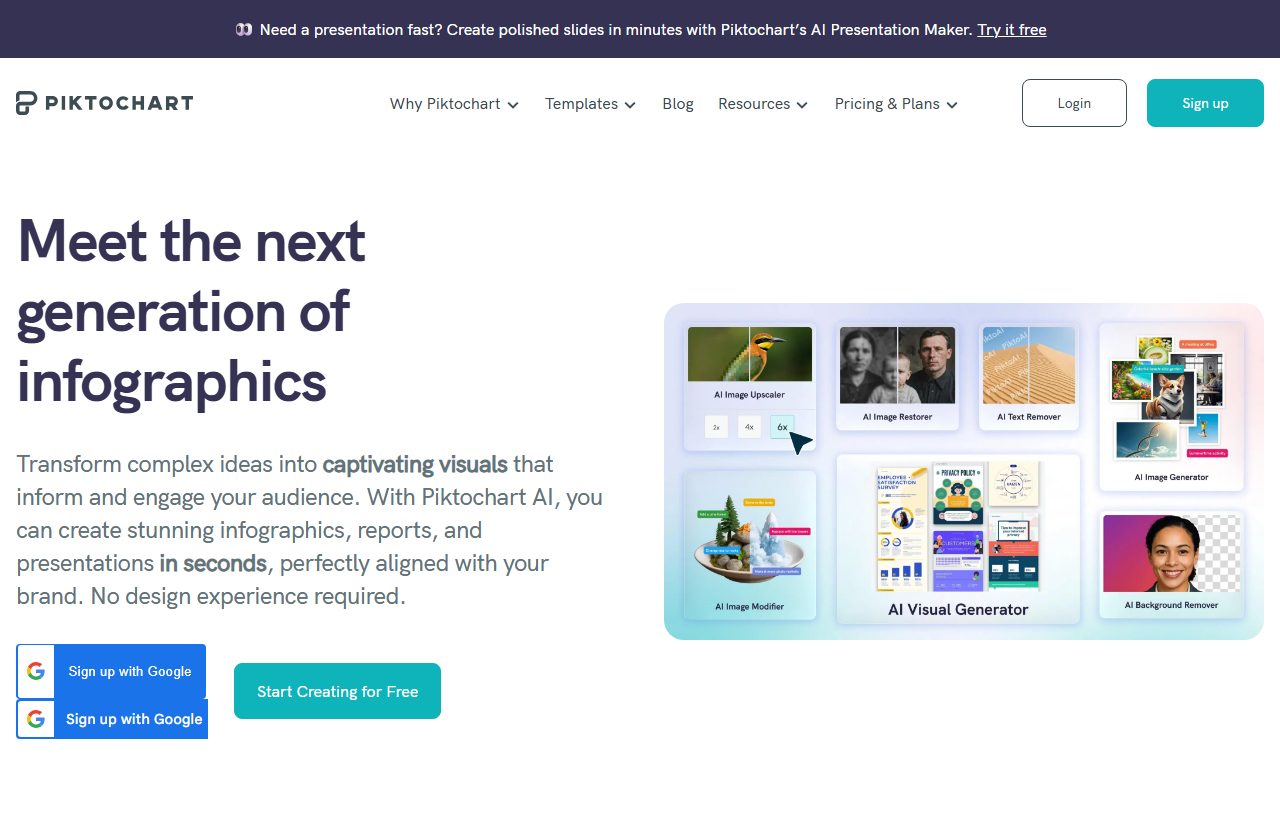Open the Resources dropdown menu
This screenshot has width=1280, height=820.
click(x=763, y=104)
